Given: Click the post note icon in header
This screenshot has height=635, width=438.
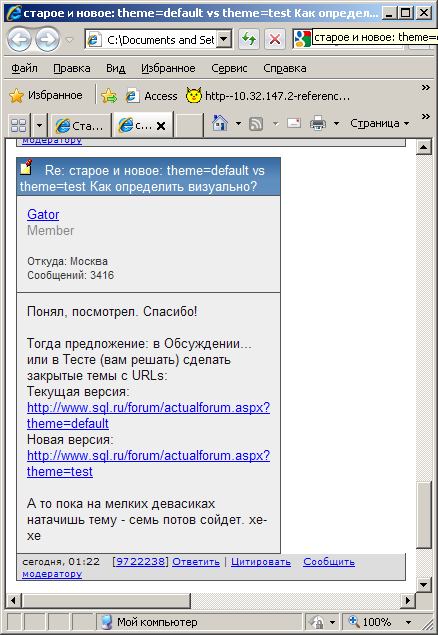Looking at the screenshot, I should click(26, 167).
